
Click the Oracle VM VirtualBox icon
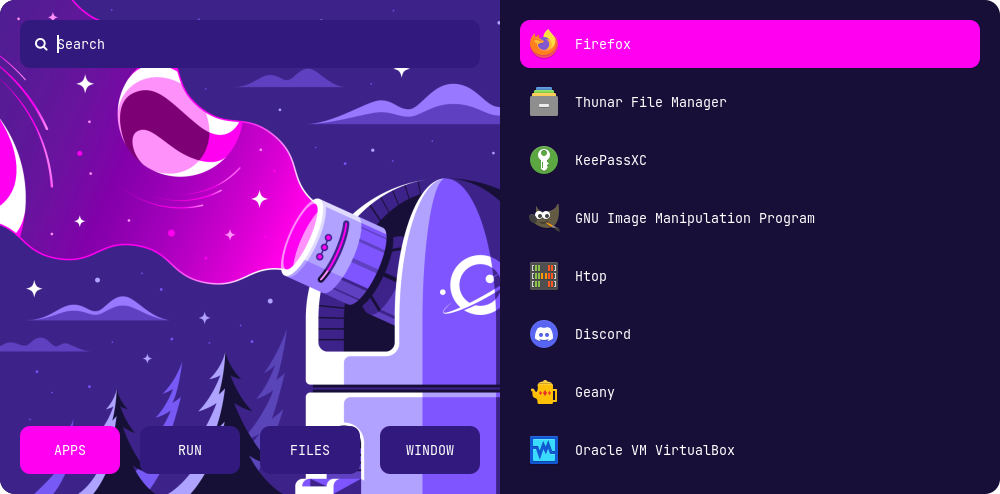[x=544, y=450]
